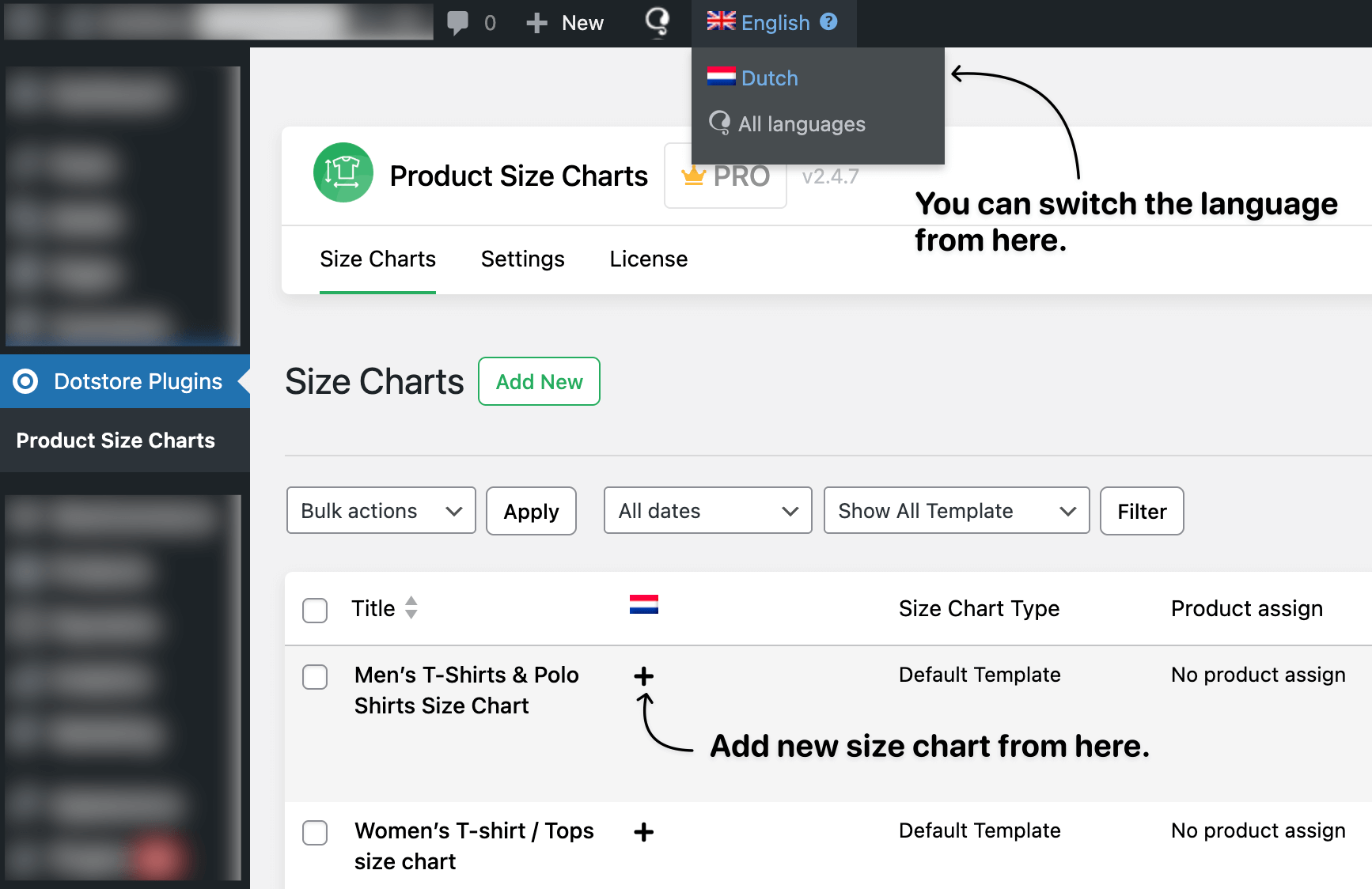
Task: Check the select-all size charts checkbox
Action: pos(314,610)
